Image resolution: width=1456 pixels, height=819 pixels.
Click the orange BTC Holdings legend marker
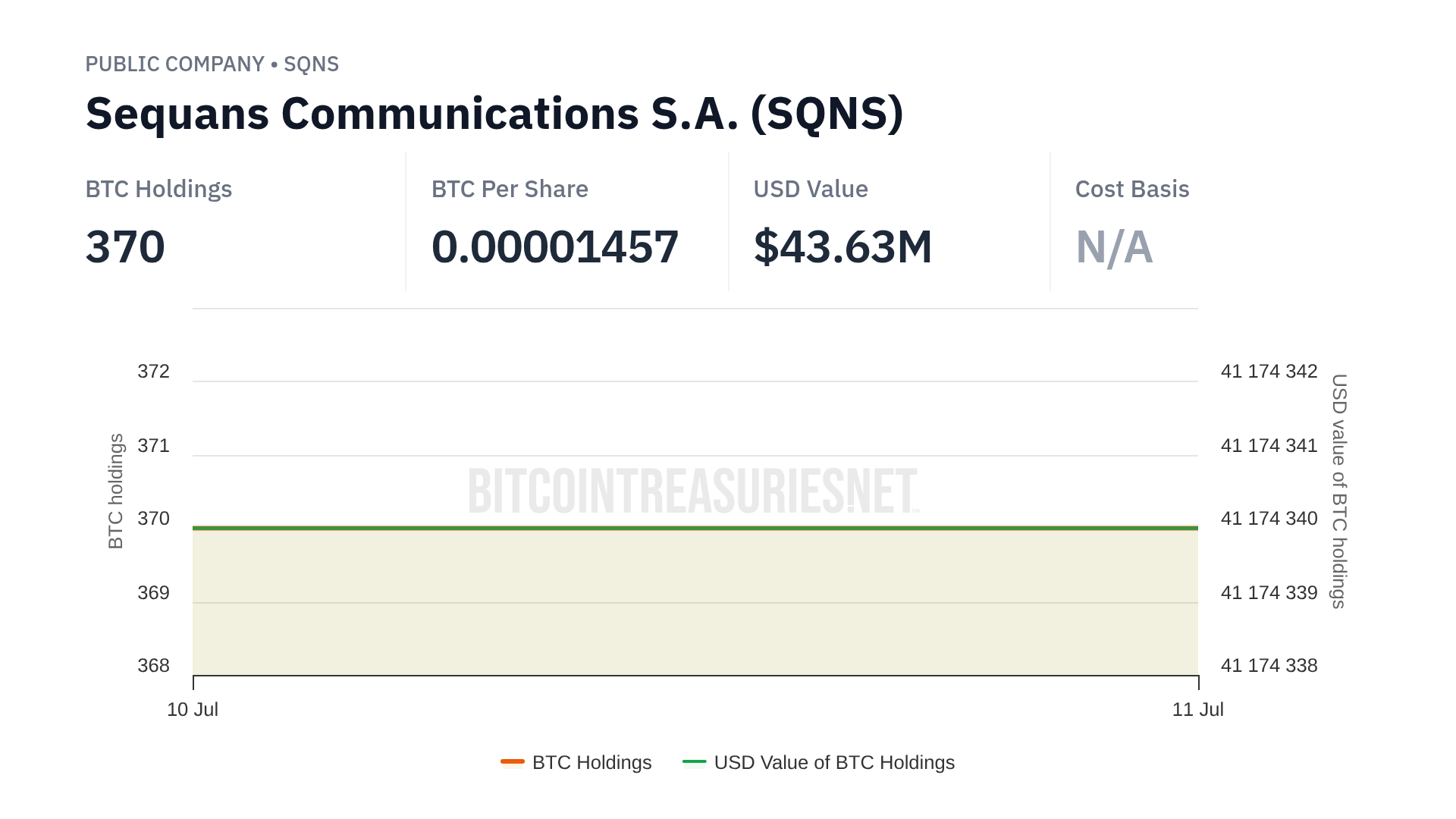(513, 761)
